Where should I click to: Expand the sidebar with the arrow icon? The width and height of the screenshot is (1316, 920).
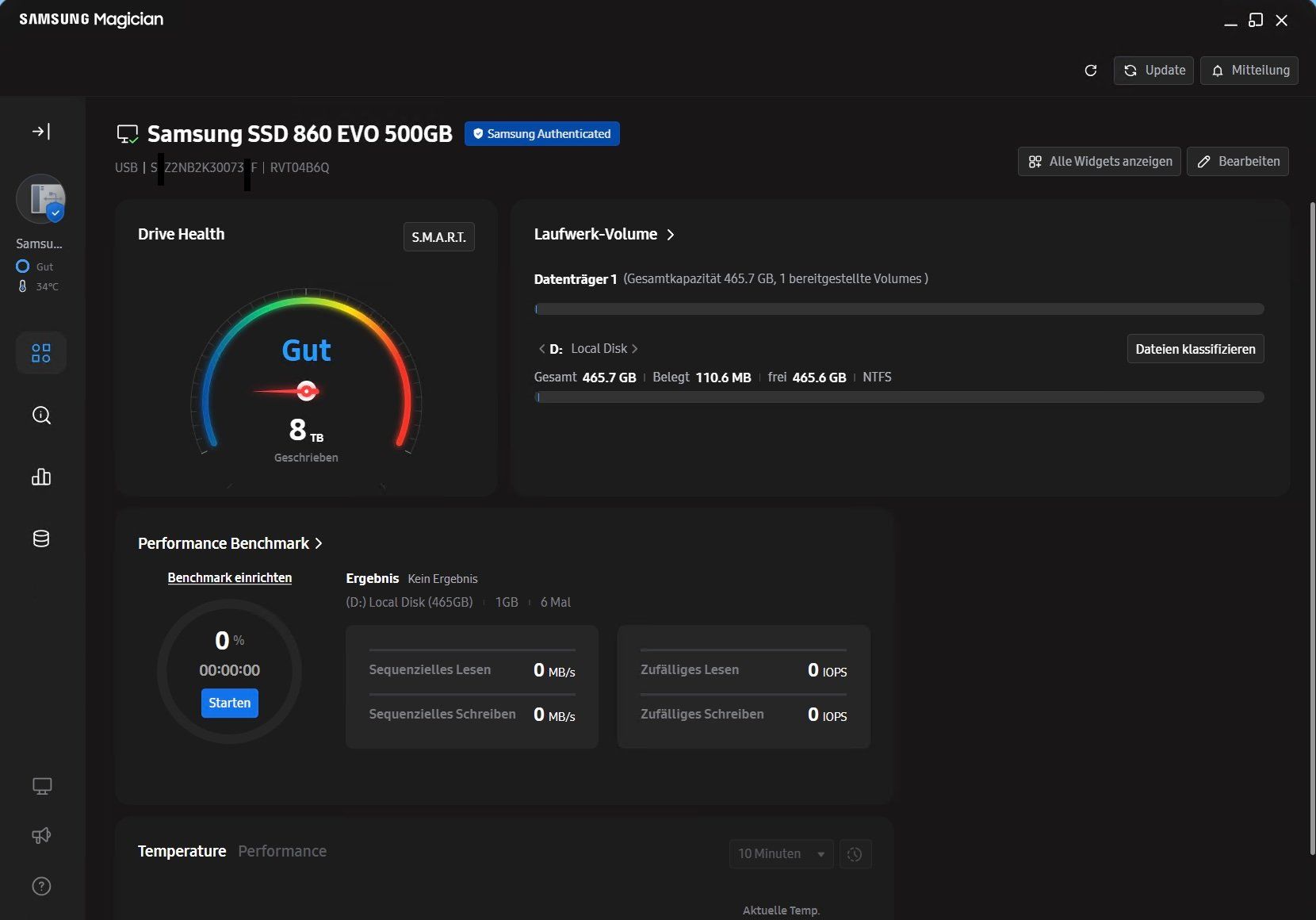41,132
